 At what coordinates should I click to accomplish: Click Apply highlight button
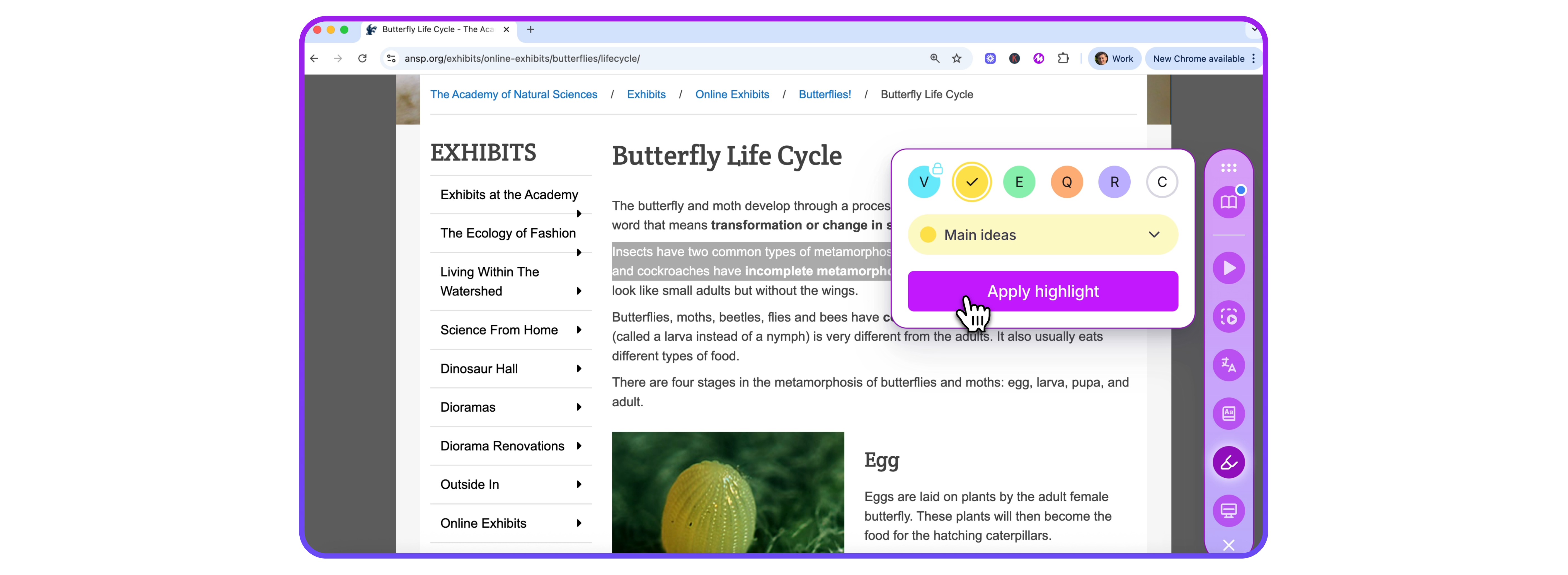click(x=1043, y=292)
